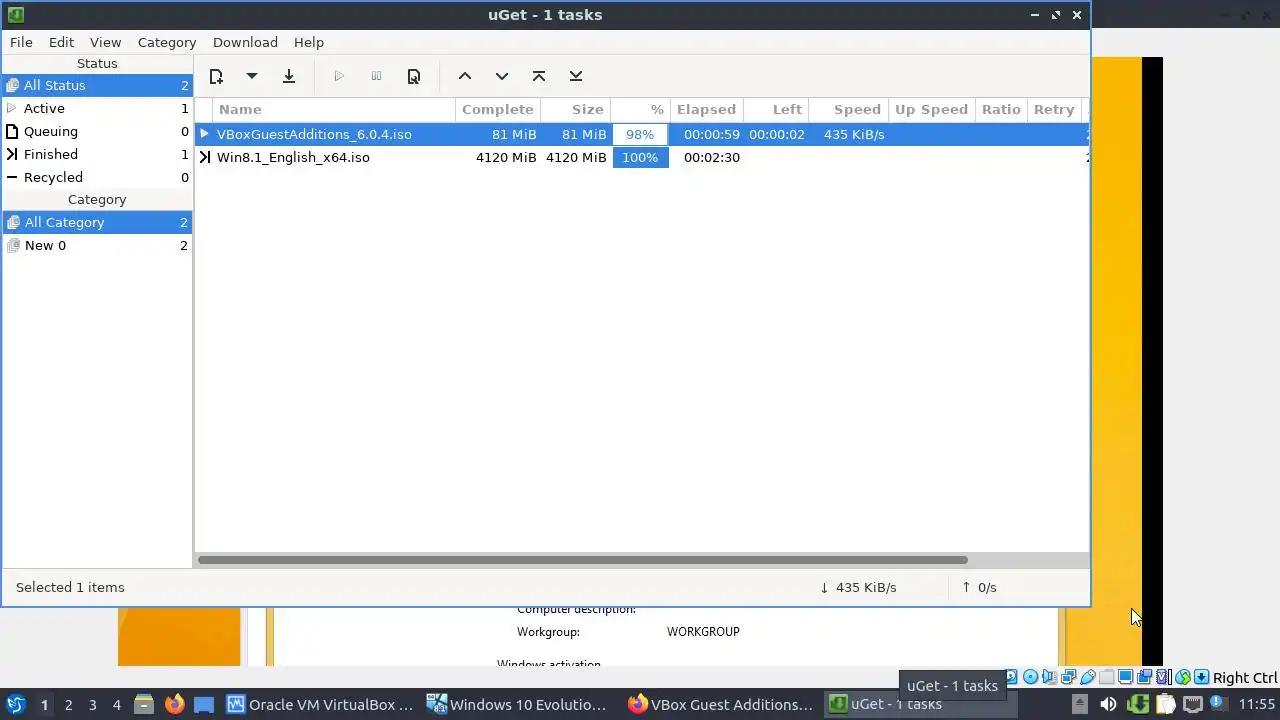This screenshot has height=720, width=1280.
Task: Sort by the Up Speed column header
Action: pos(932,109)
